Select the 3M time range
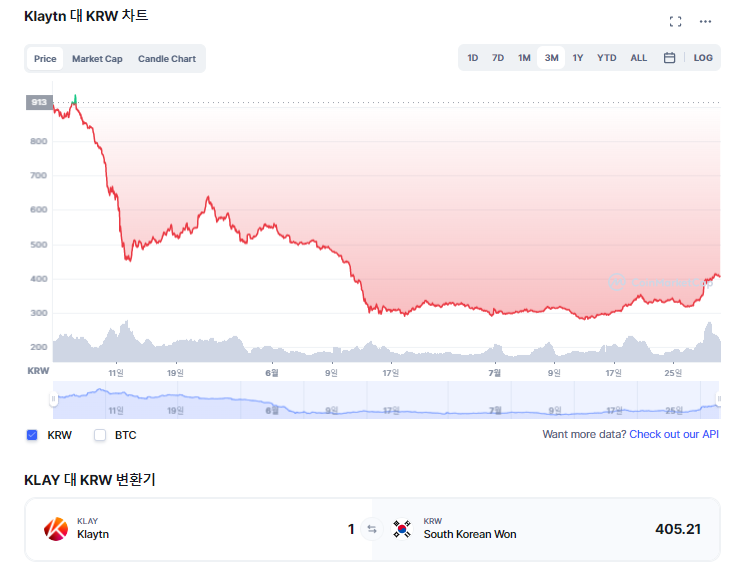This screenshot has width=740, height=574. point(551,58)
